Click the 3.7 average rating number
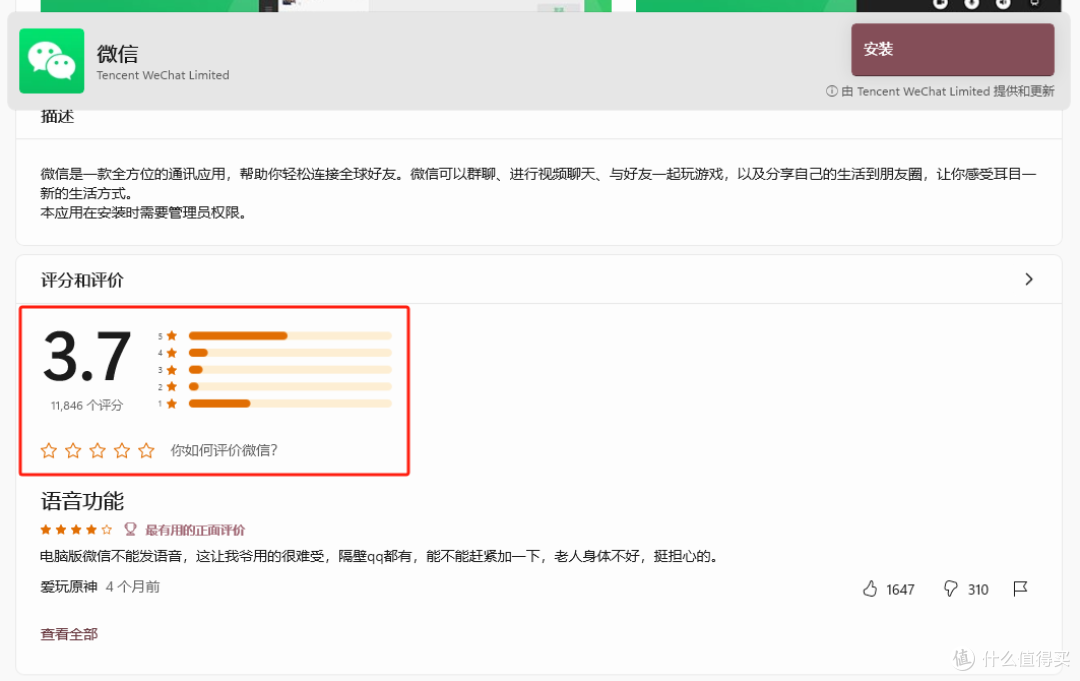 (87, 357)
